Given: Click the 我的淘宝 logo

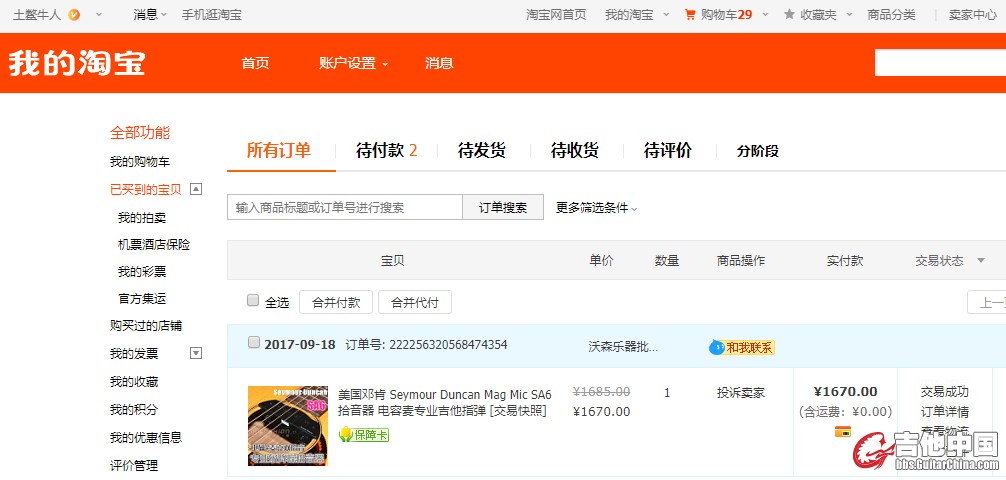Looking at the screenshot, I should [x=77, y=63].
